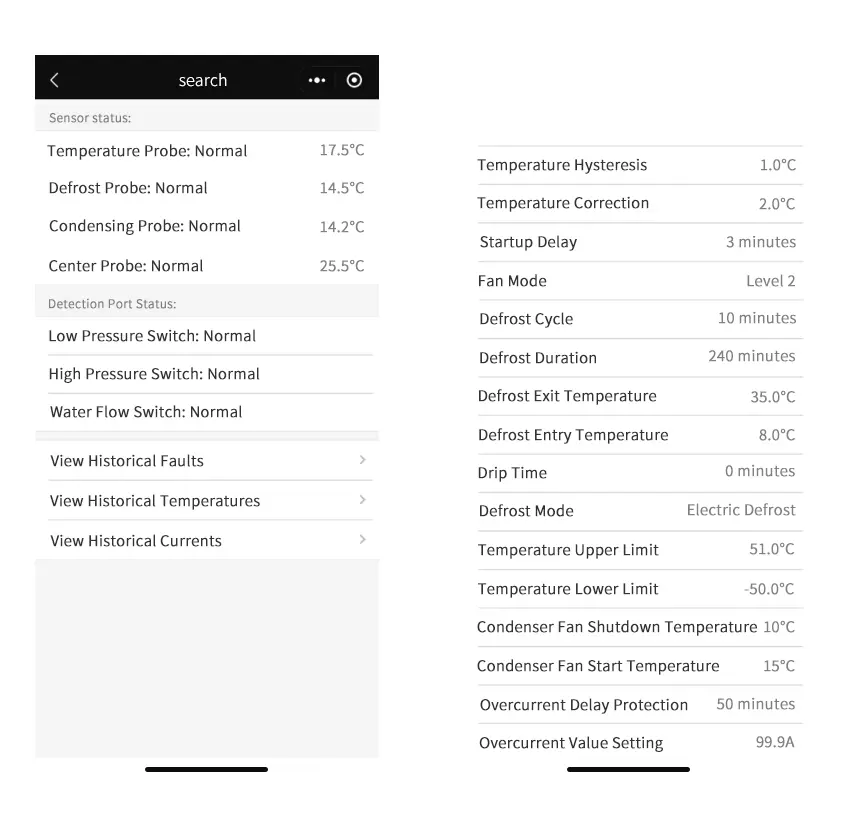Open View Historical Temperatures
This screenshot has width=855, height=813.
(x=155, y=501)
